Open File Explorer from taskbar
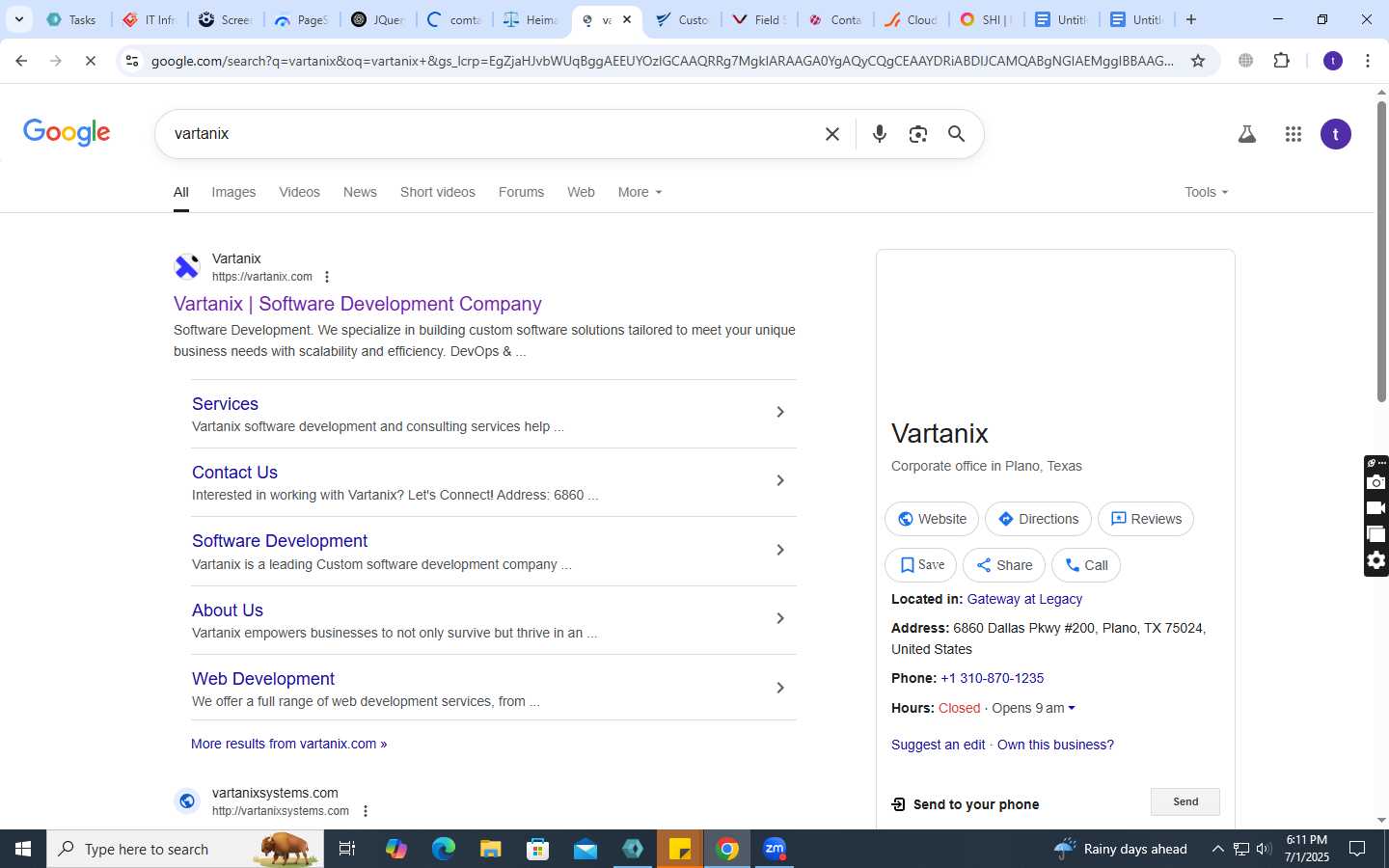Screen dimensions: 1389x868 [x=491, y=849]
